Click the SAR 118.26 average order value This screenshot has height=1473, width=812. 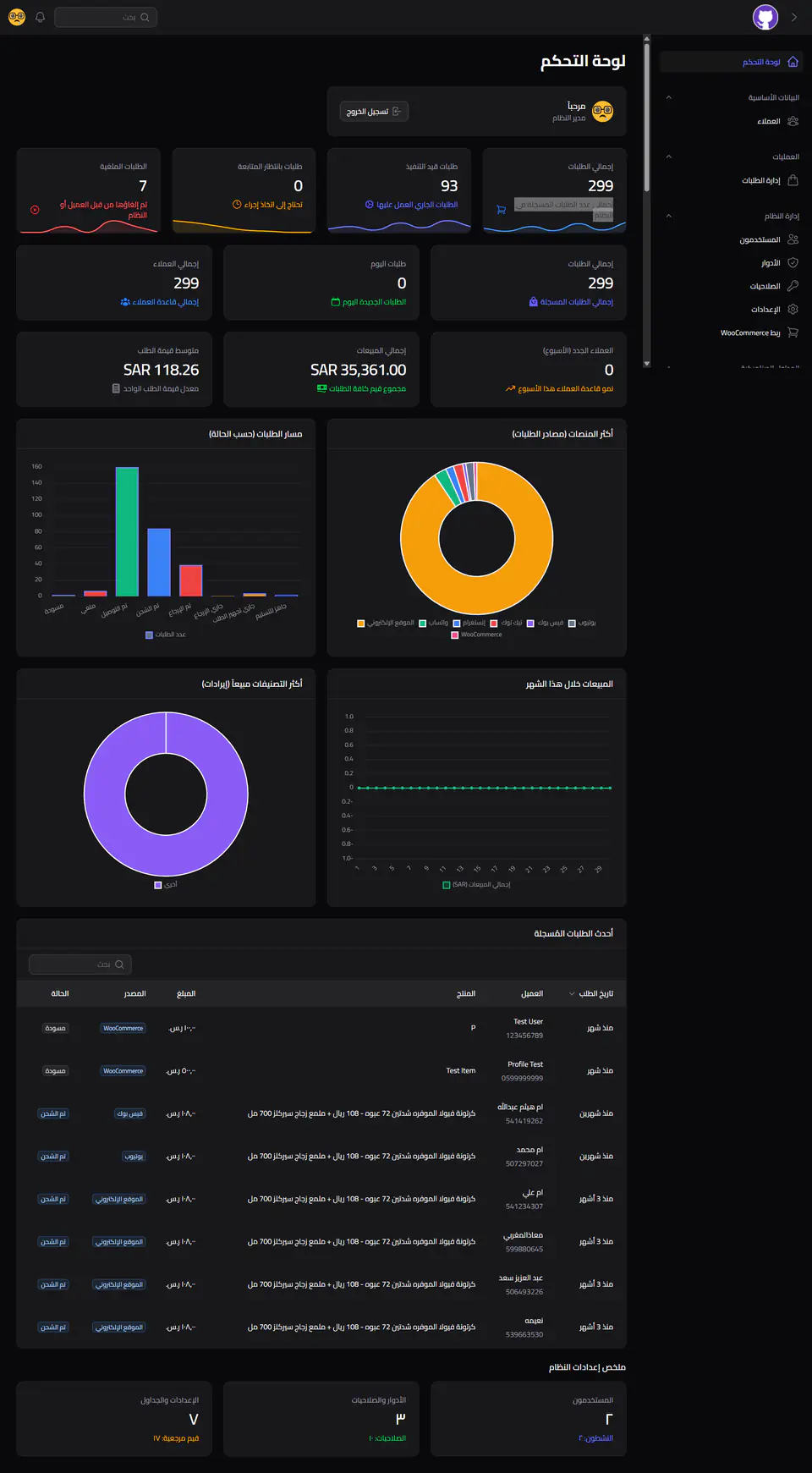161,370
